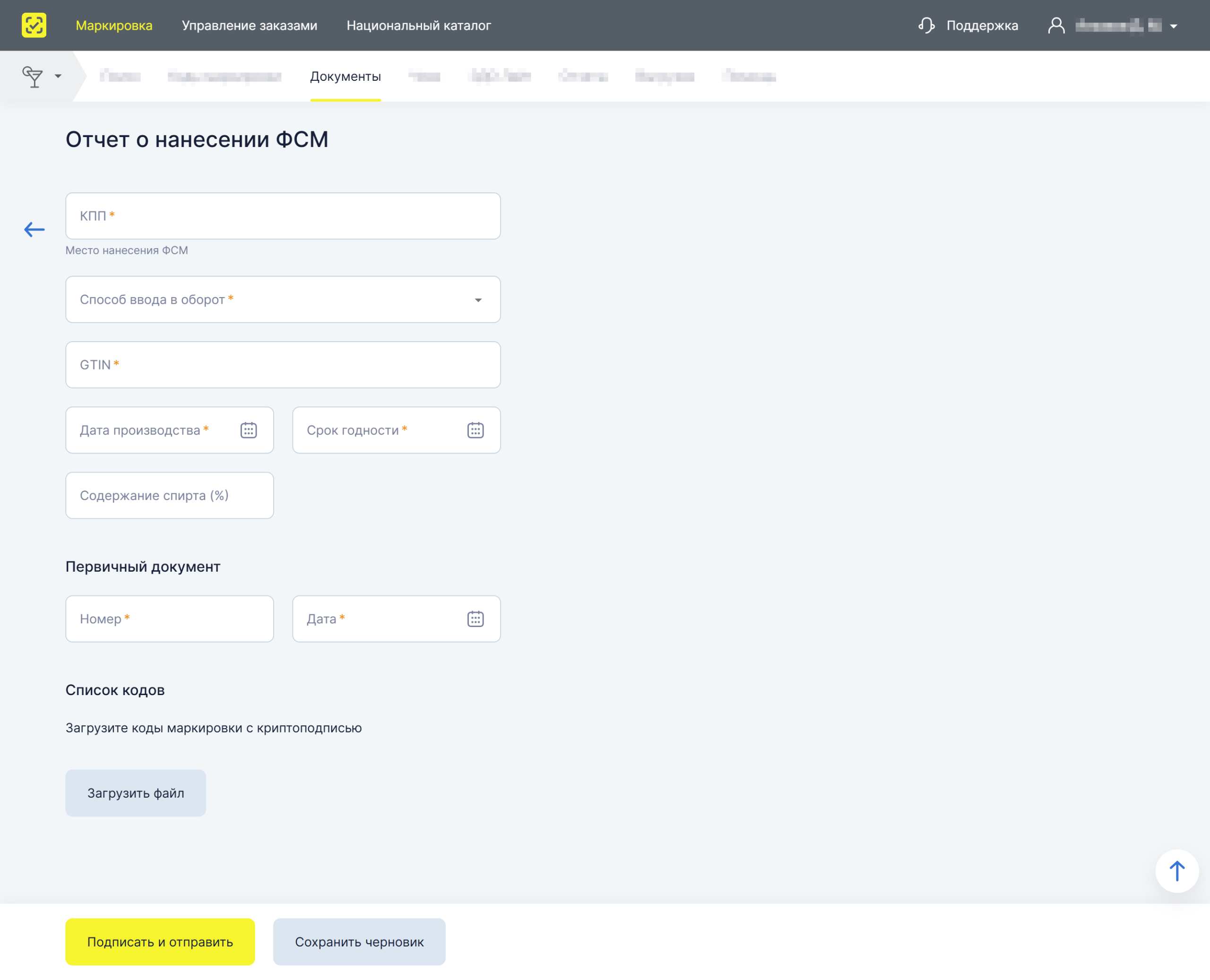
Task: Expand the user account menu arrow
Action: click(1173, 26)
